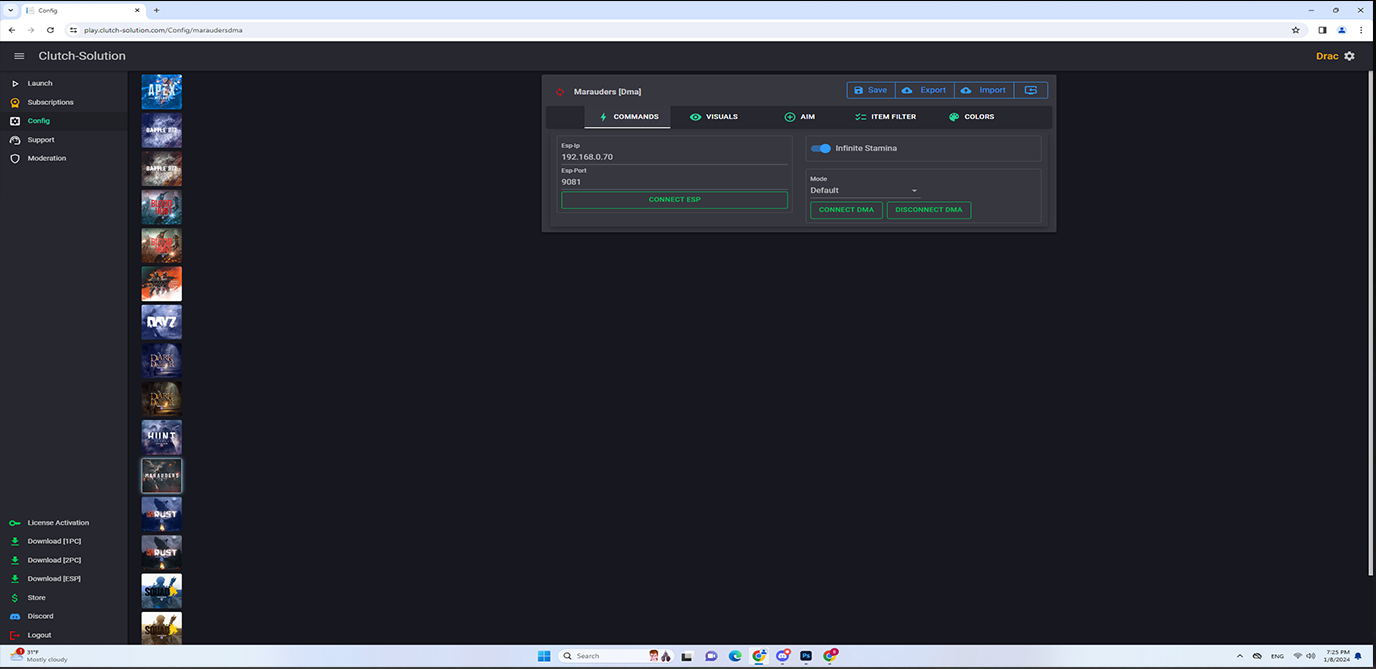Open Discord from the taskbar

tap(783, 656)
